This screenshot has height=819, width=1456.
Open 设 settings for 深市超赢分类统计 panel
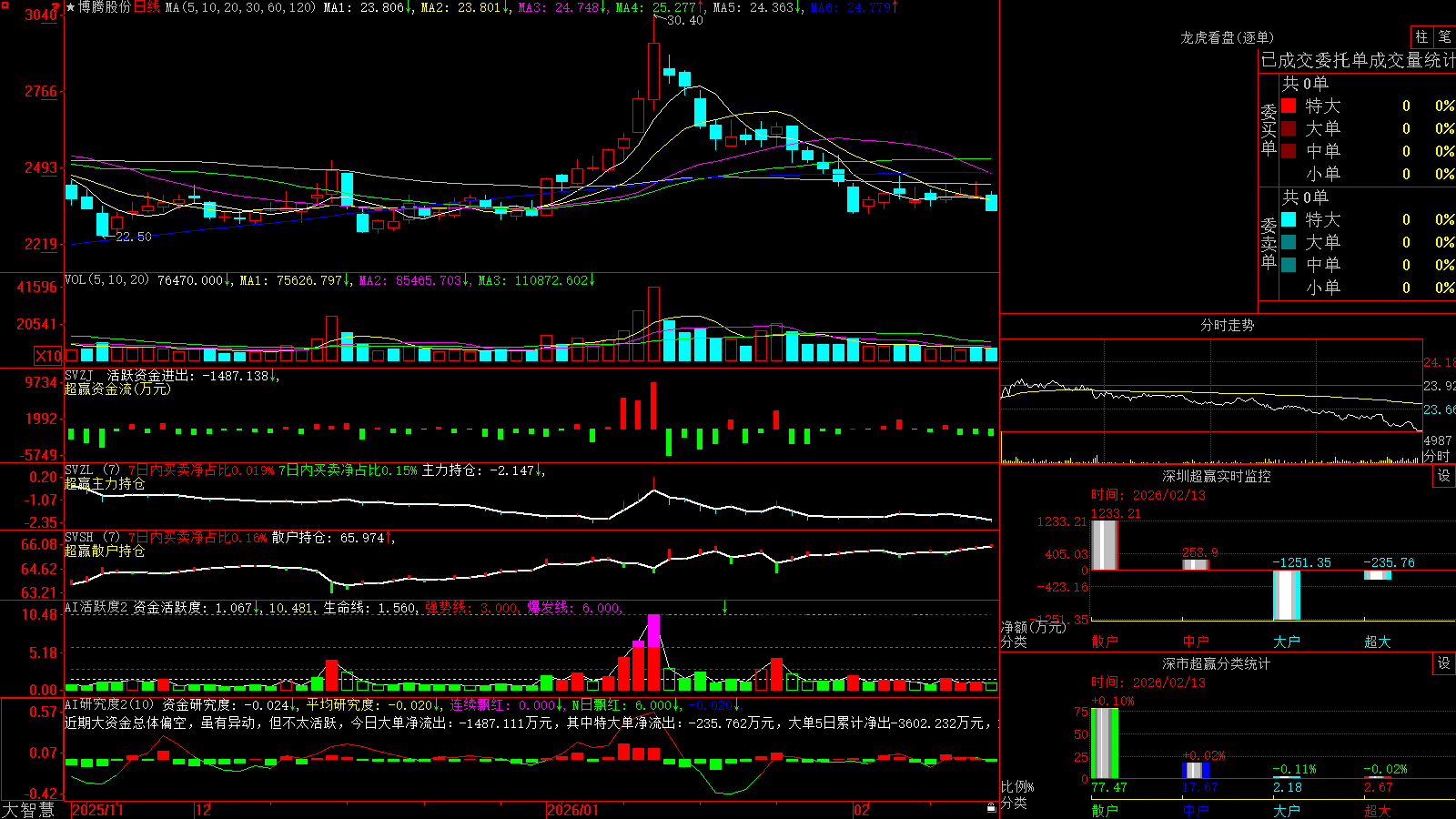tap(1444, 663)
